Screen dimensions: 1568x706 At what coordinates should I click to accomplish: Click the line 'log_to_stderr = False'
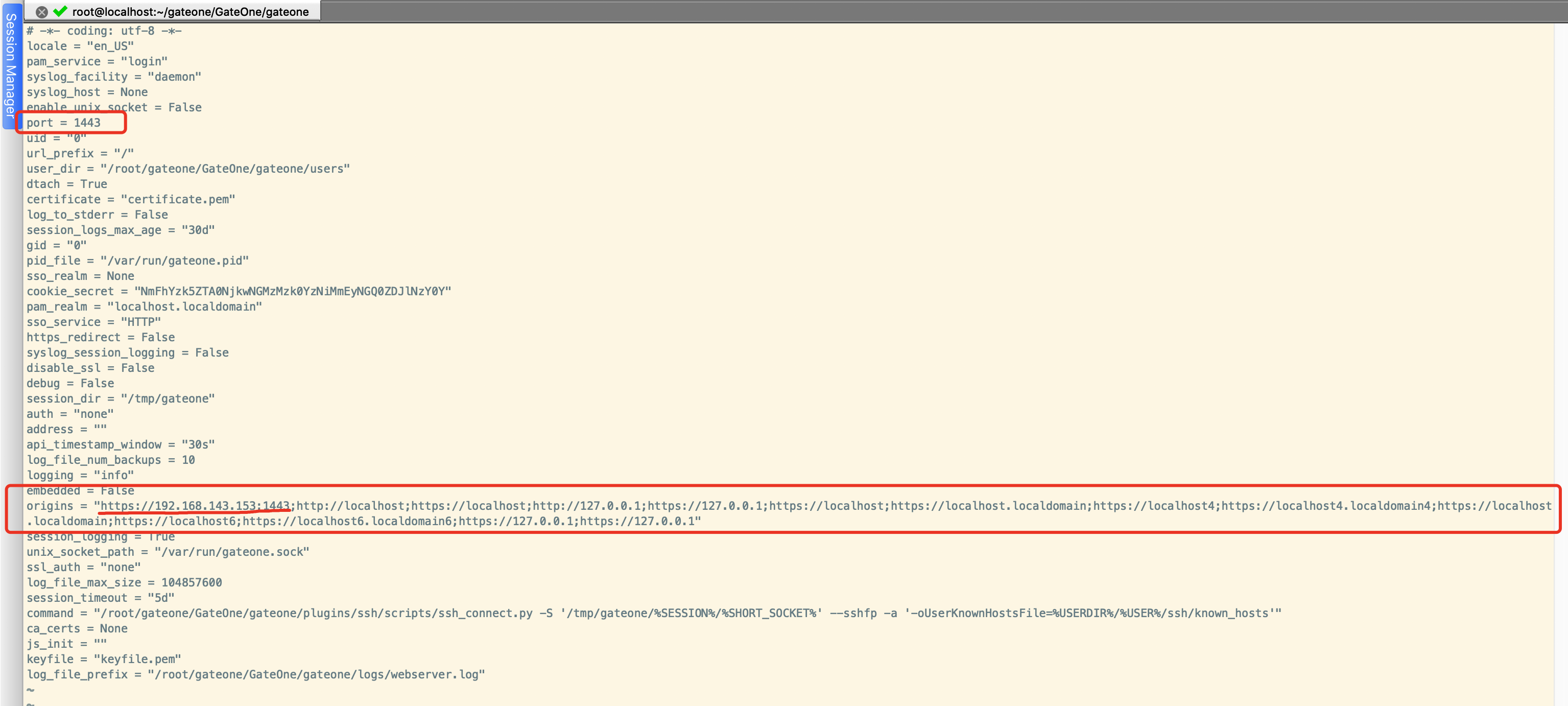click(98, 215)
